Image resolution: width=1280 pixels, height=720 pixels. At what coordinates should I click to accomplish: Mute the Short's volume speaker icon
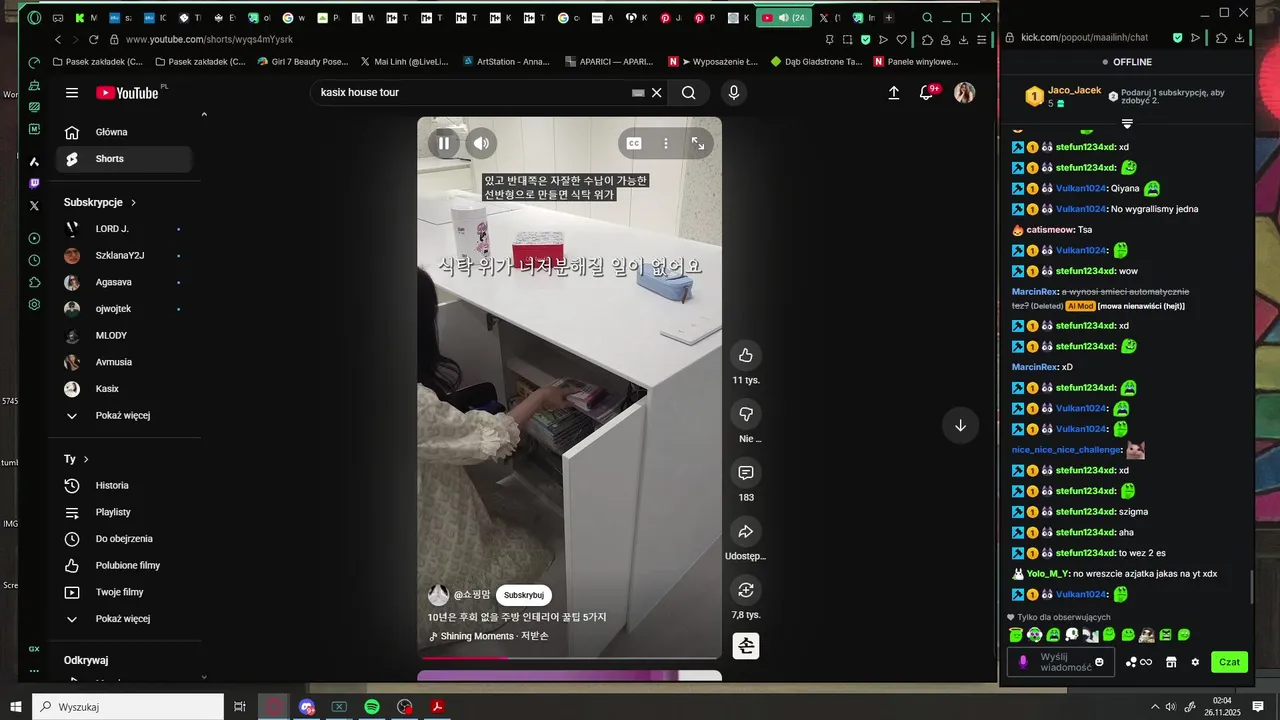[481, 143]
